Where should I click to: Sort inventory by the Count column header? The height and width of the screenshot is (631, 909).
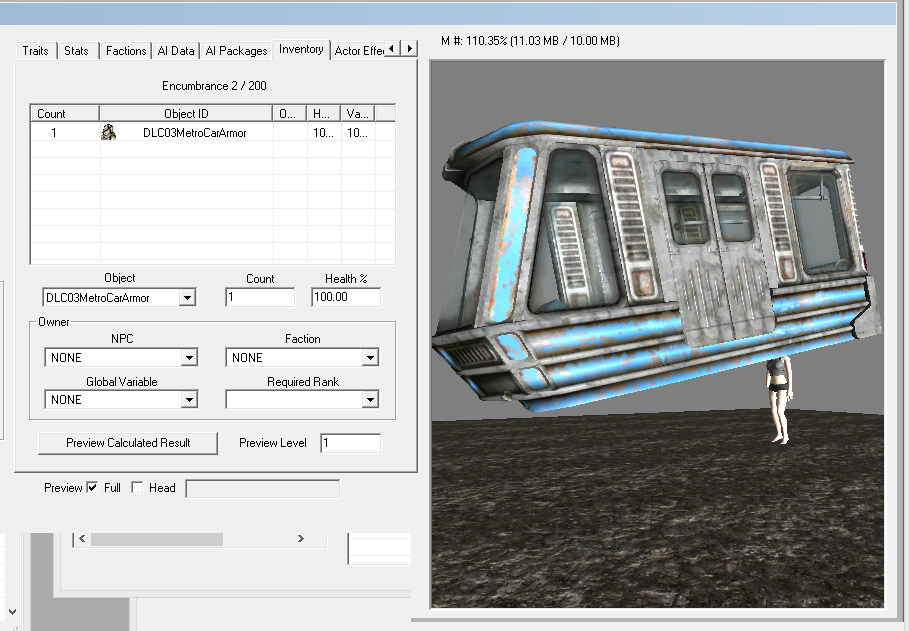pyautogui.click(x=63, y=112)
